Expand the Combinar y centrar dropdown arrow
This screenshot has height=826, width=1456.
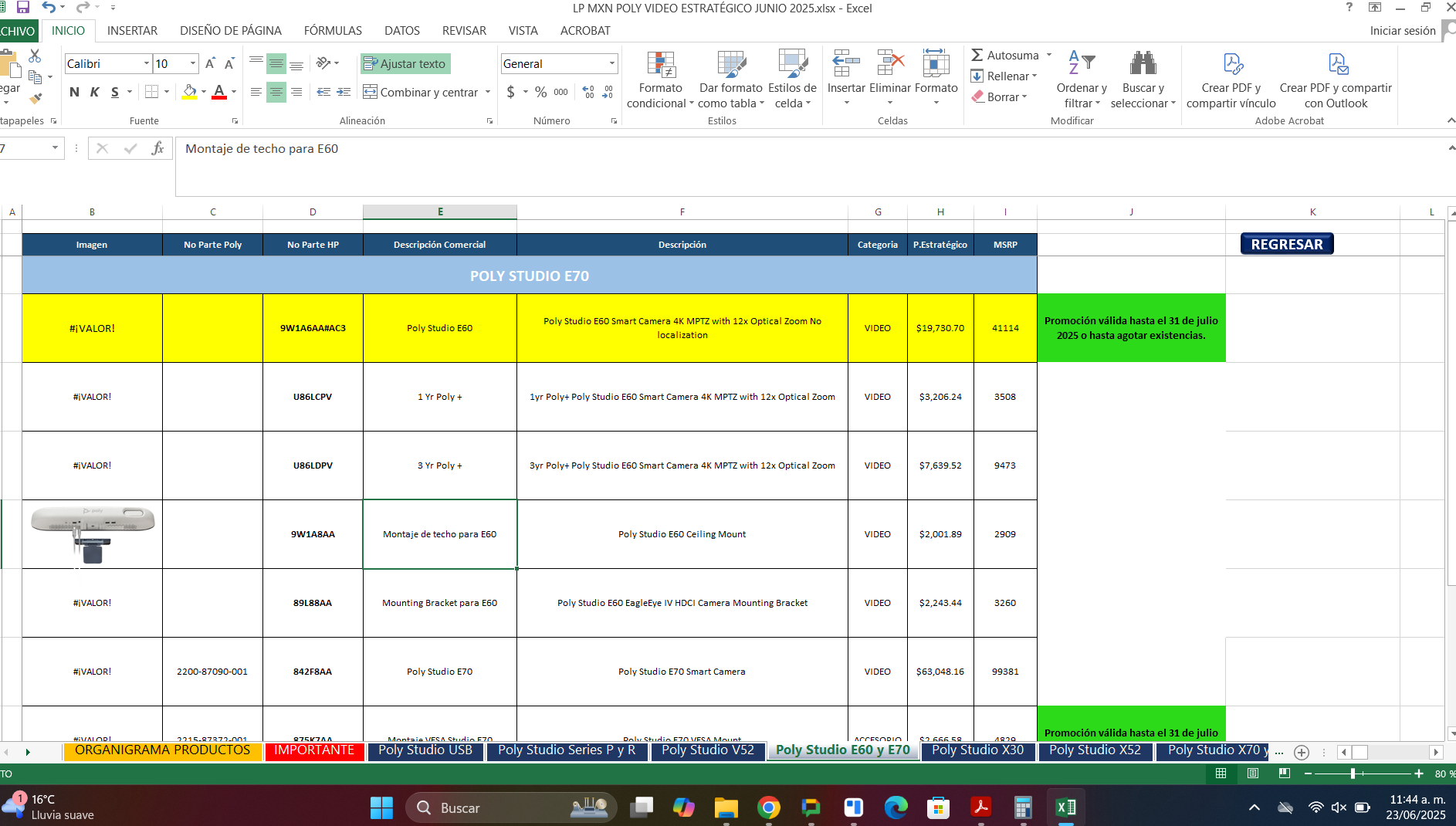pos(488,92)
